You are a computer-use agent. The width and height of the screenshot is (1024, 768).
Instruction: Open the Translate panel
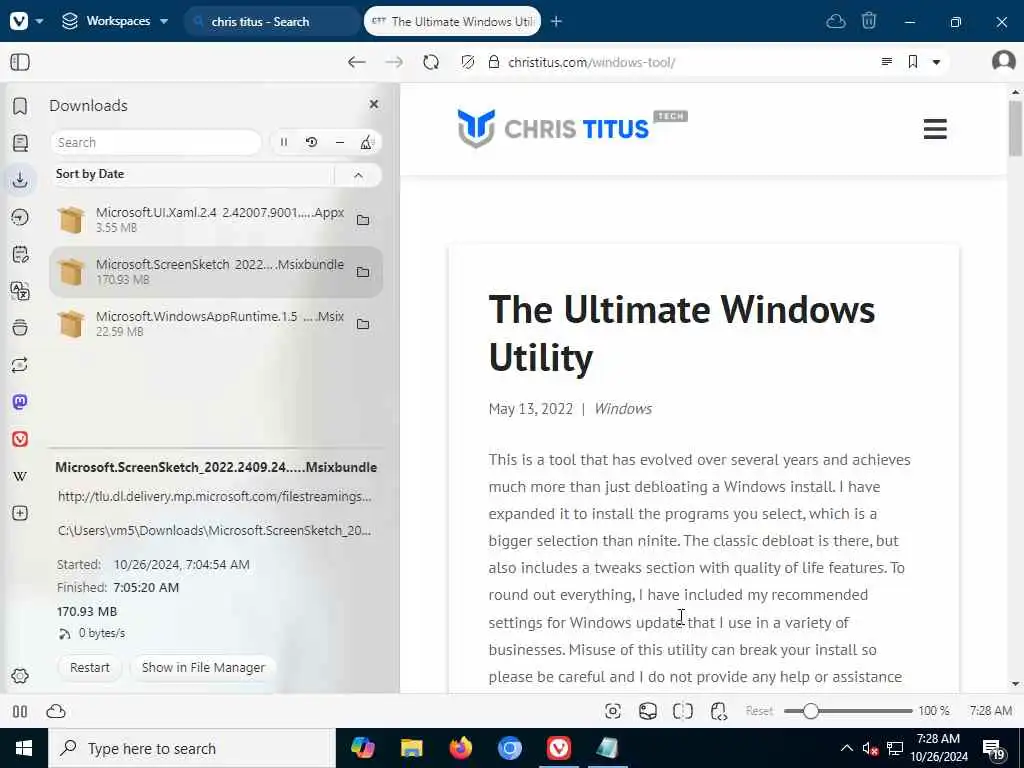click(x=20, y=291)
